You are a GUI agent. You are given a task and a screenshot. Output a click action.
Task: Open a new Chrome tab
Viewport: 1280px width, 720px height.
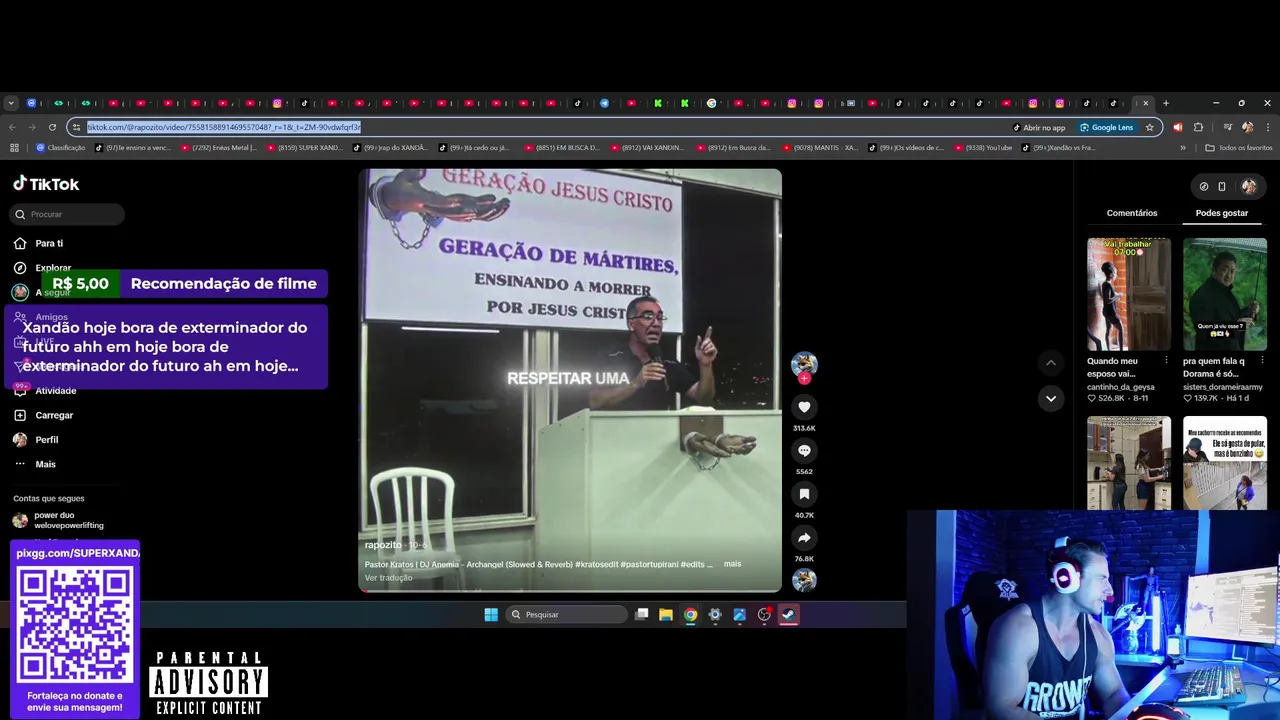[1165, 103]
